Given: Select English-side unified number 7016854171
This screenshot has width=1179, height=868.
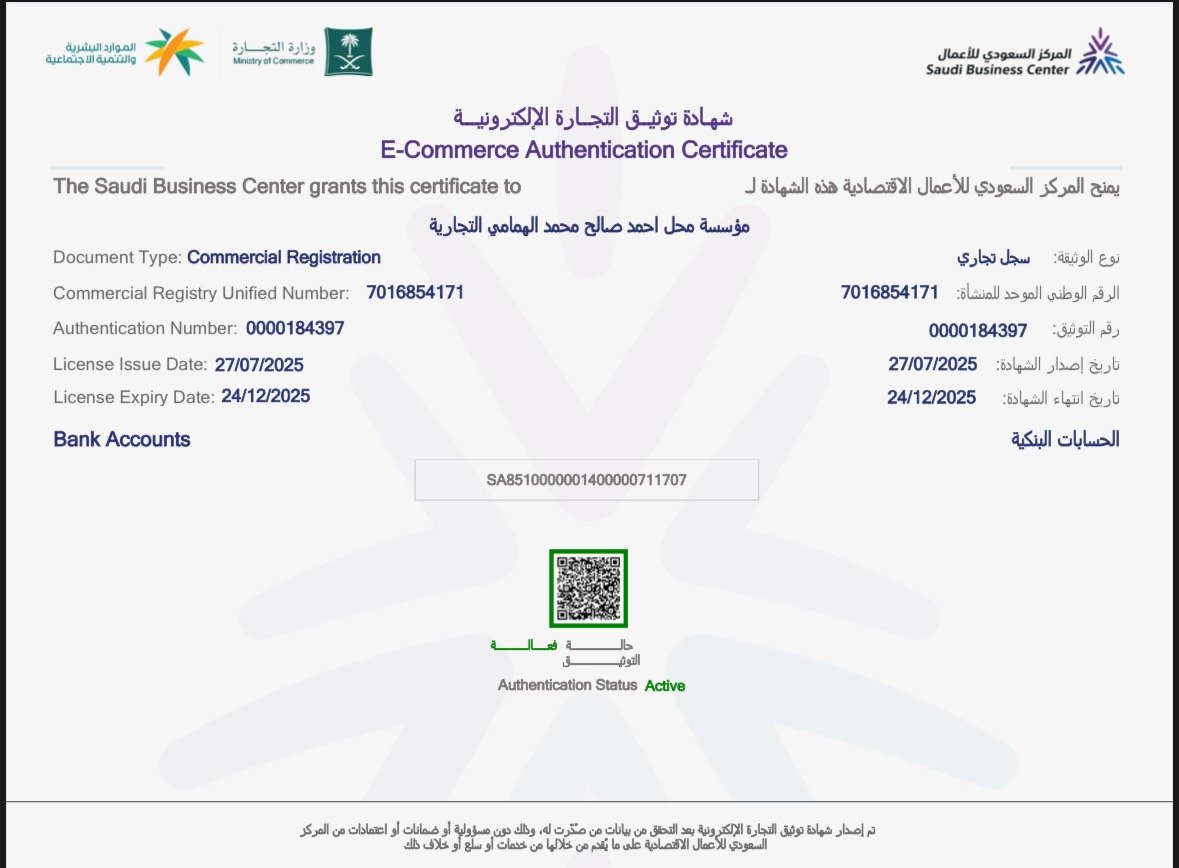Looking at the screenshot, I should click(x=415, y=292).
